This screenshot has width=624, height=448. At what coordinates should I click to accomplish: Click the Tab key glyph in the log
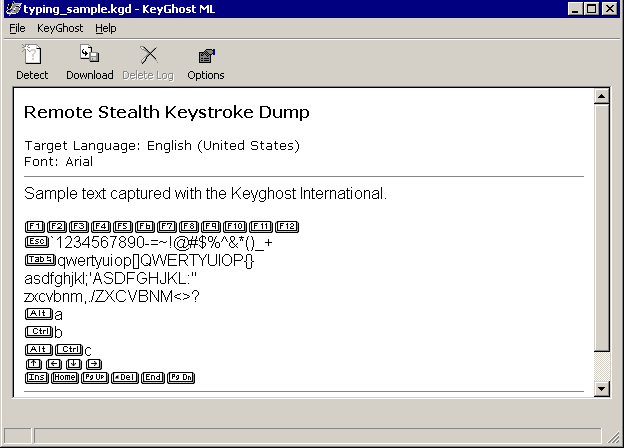tap(40, 260)
